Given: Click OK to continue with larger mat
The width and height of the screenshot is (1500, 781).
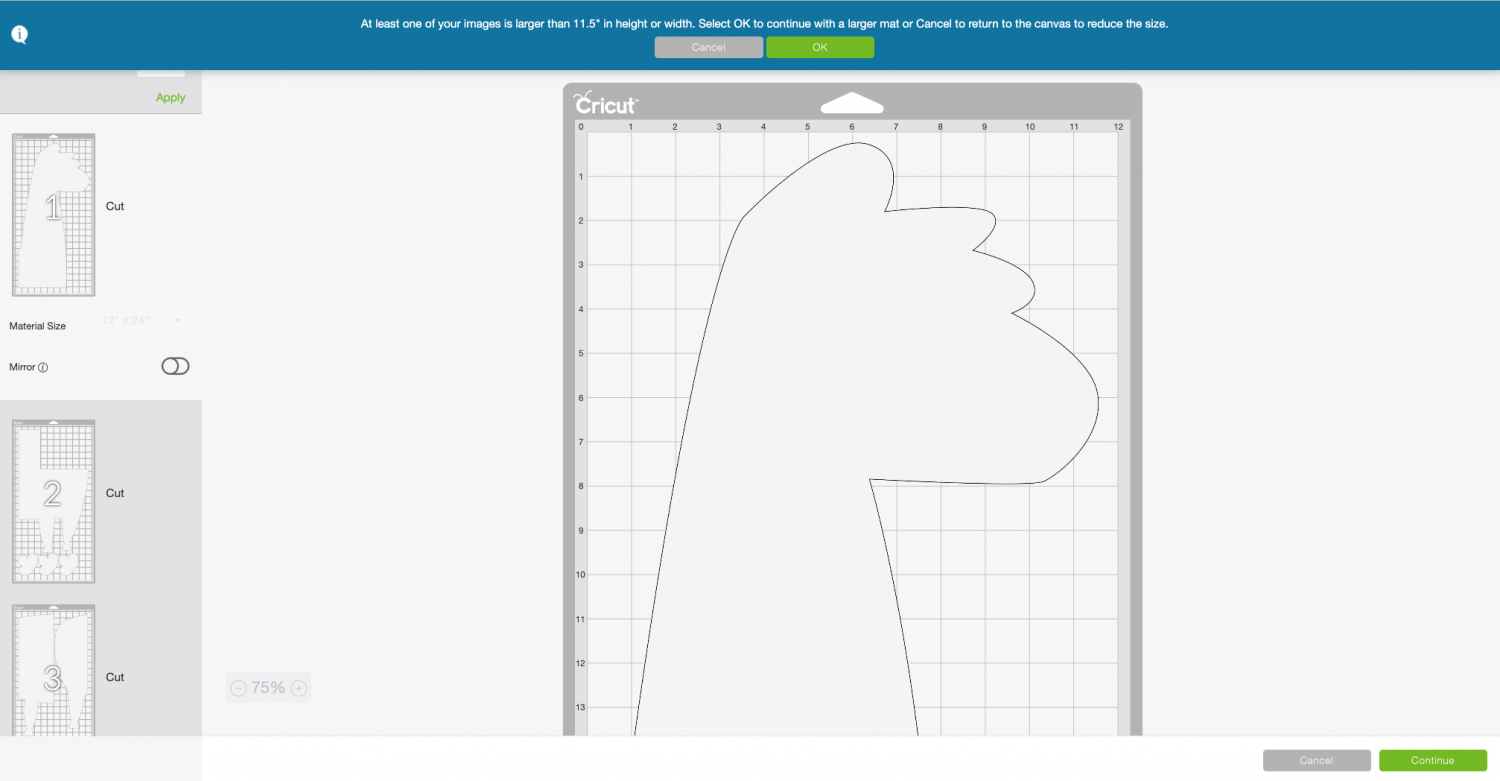Looking at the screenshot, I should click(820, 46).
